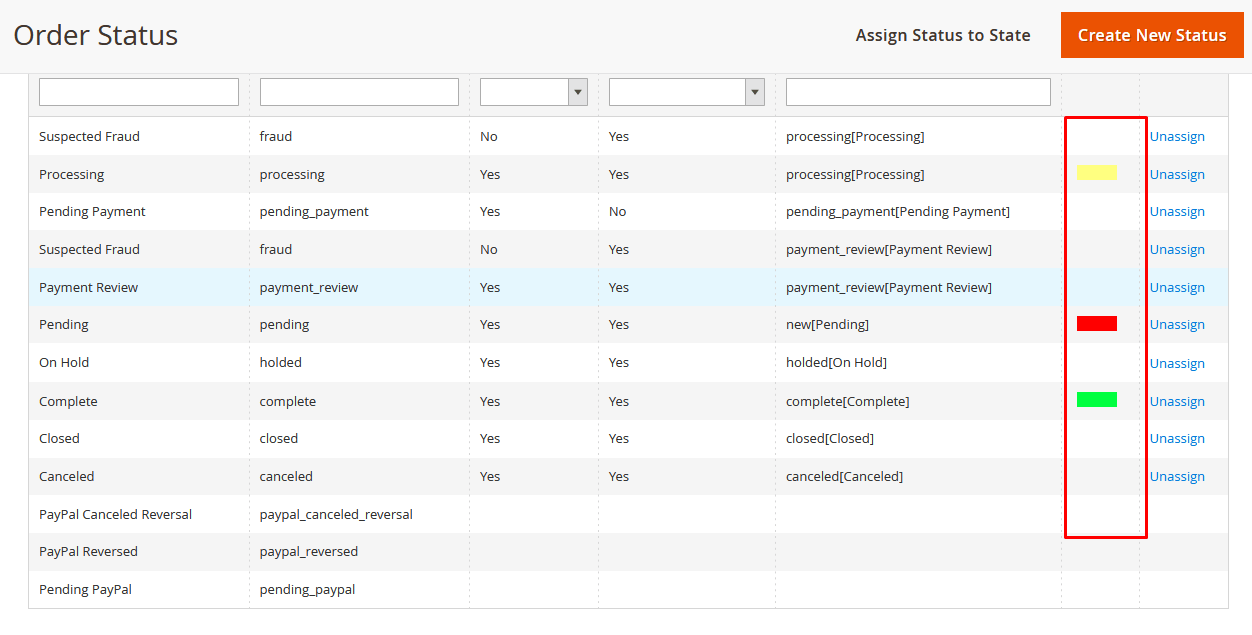This screenshot has width=1252, height=635.
Task: Select the Payment Review row
Action: tap(400, 287)
